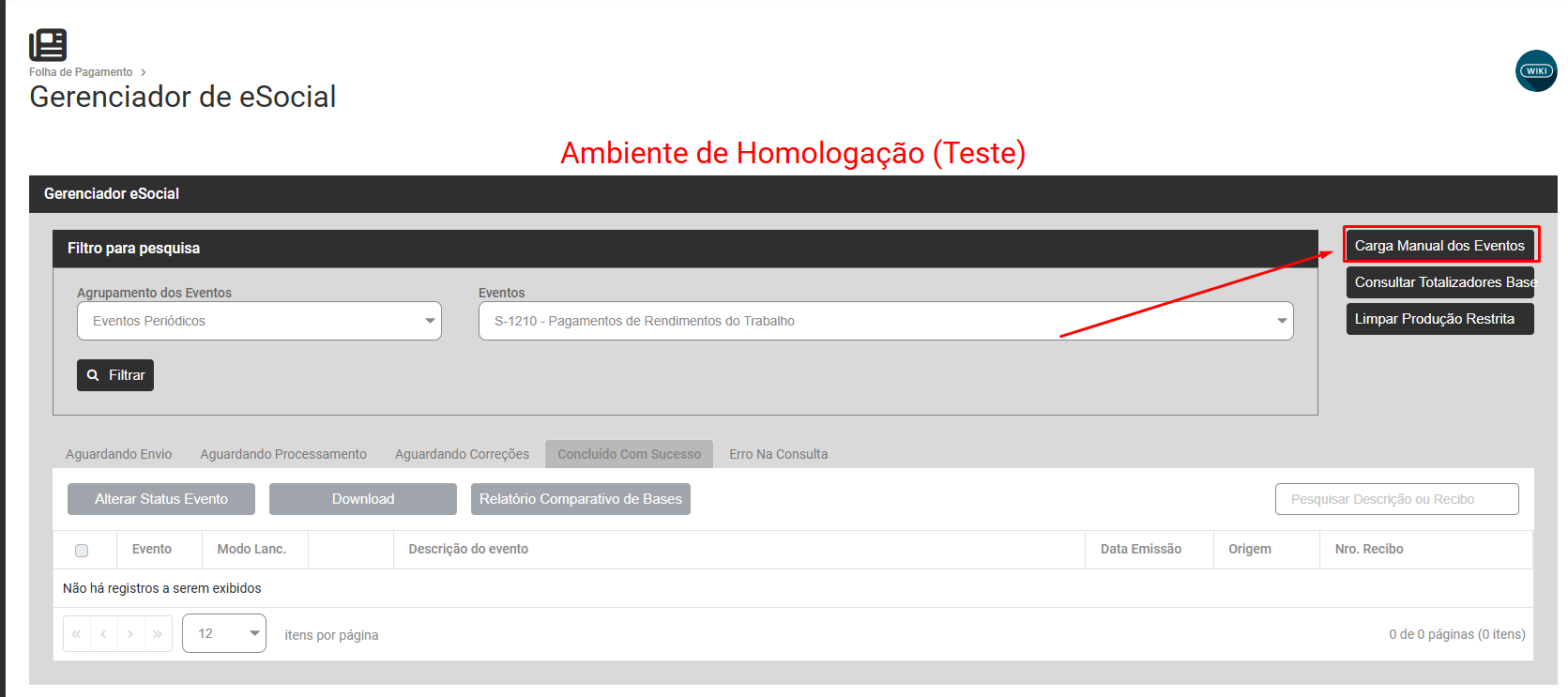Jump to the last page of results
1568x697 pixels.
coord(158,634)
